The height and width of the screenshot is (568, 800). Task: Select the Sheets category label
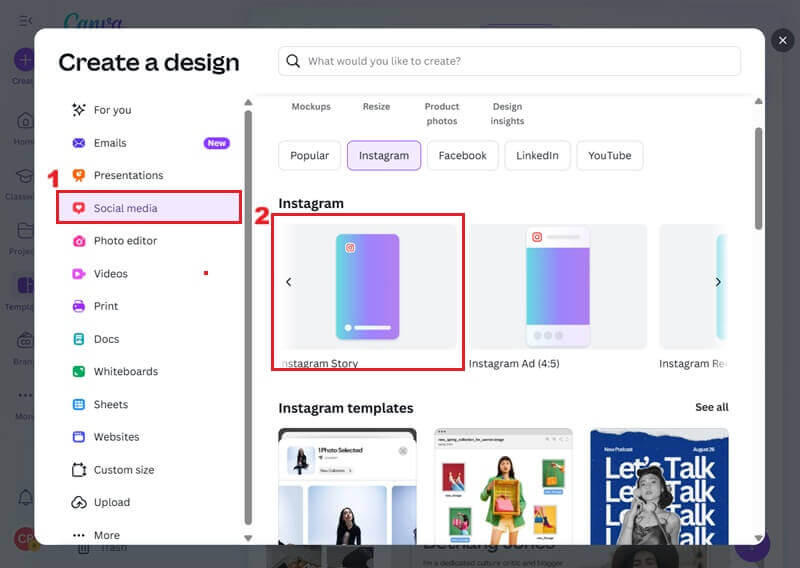pos(111,404)
